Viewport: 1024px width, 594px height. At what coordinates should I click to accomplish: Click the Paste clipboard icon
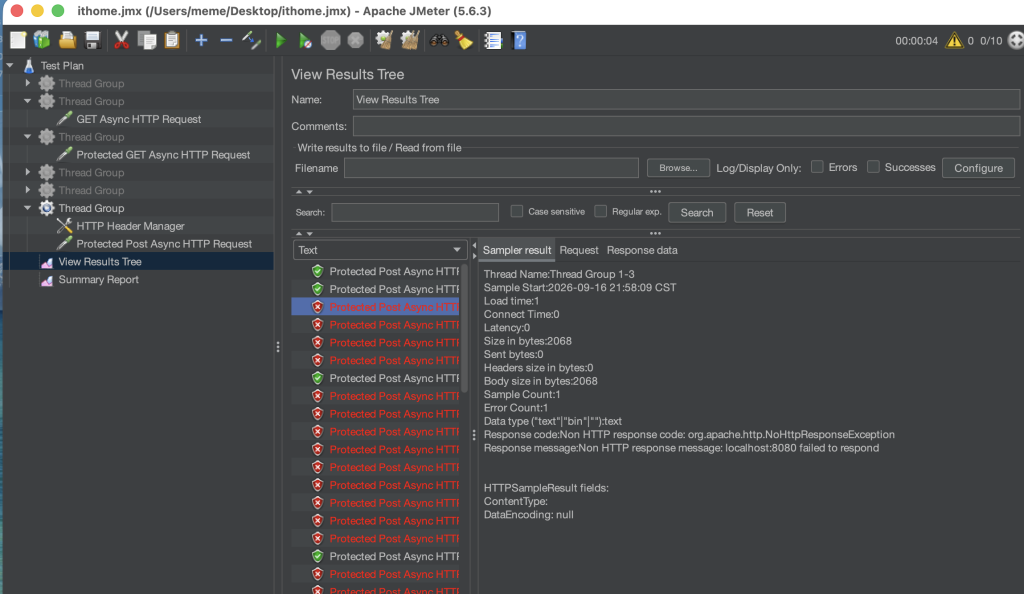pos(172,40)
